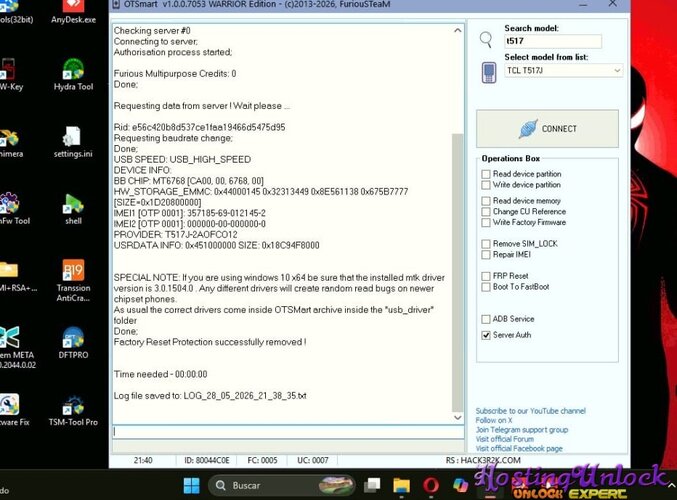Click the OTSmart title bar app icon
Screen dimensions: 677x500
pos(116,4)
